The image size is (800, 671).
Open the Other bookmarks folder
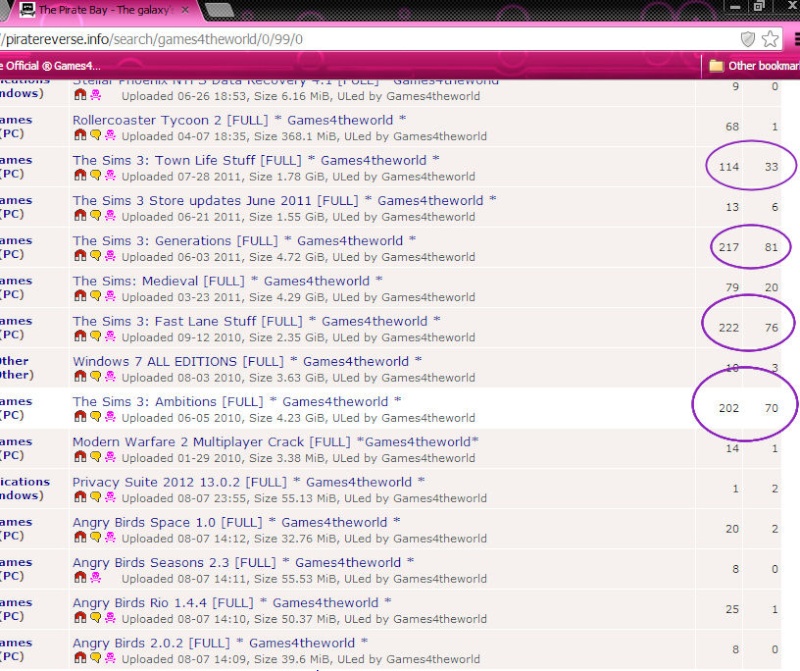click(x=754, y=66)
